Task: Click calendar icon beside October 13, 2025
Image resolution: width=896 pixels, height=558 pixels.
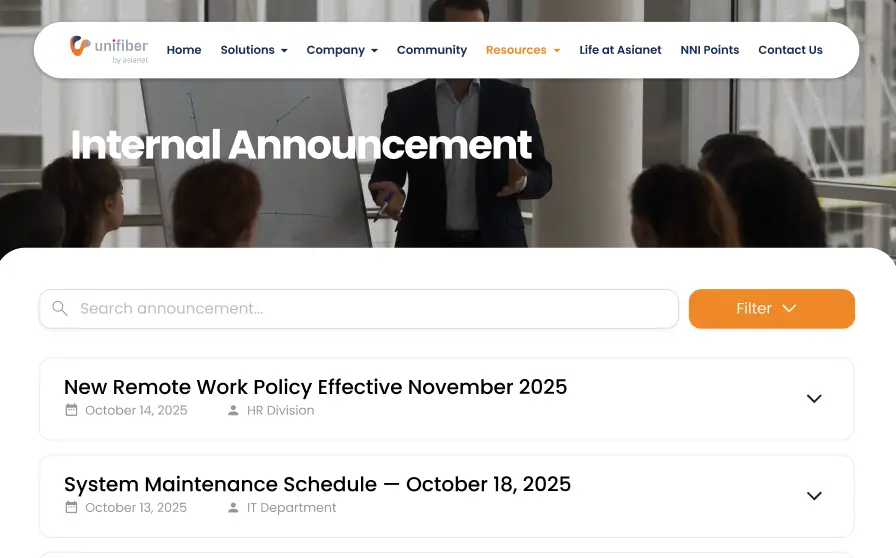Action: (71, 507)
